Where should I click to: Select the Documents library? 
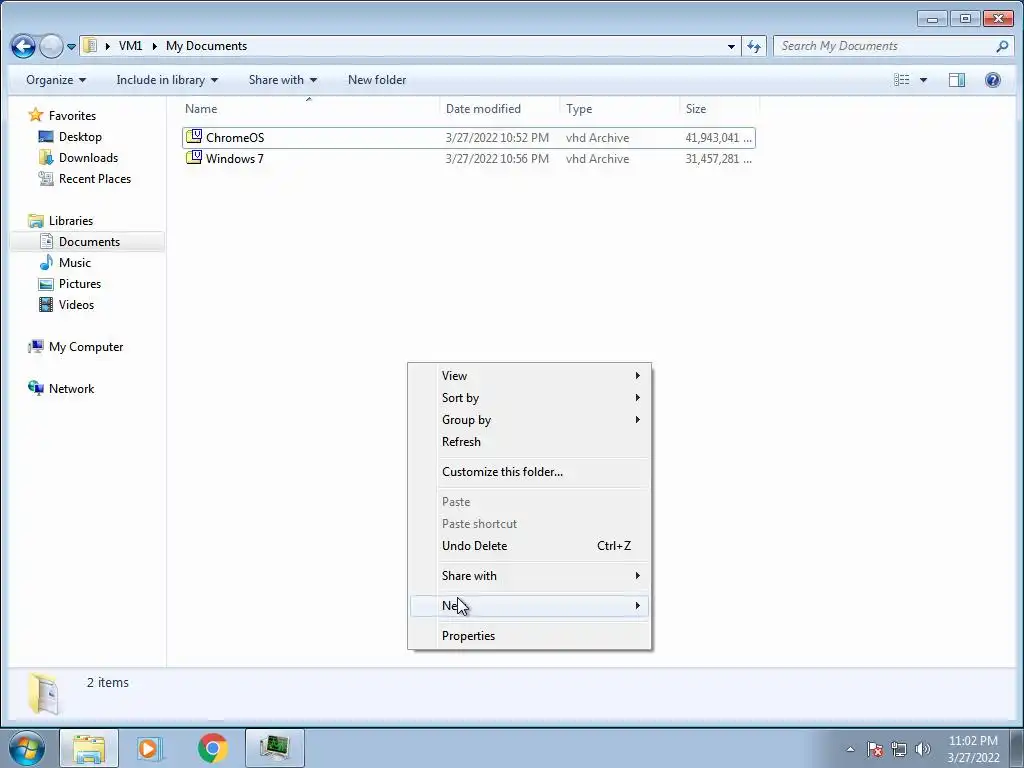(x=89, y=242)
